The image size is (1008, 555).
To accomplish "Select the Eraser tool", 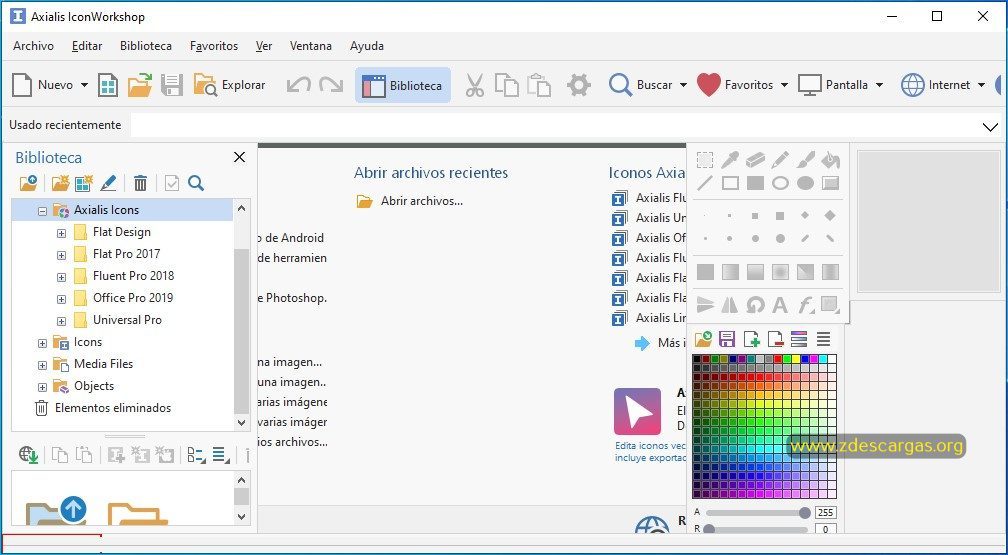I will 755,159.
